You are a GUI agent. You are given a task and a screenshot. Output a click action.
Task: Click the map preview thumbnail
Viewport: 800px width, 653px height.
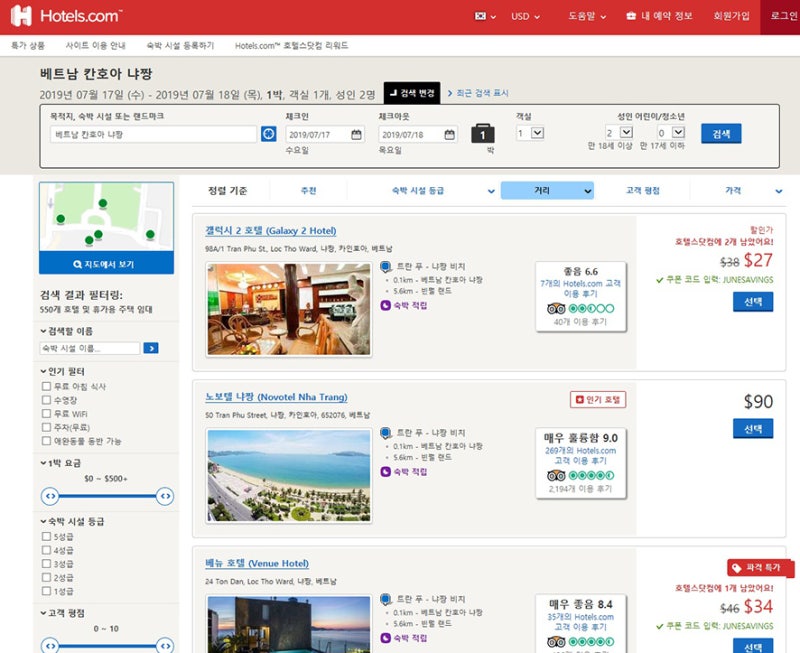pos(106,217)
